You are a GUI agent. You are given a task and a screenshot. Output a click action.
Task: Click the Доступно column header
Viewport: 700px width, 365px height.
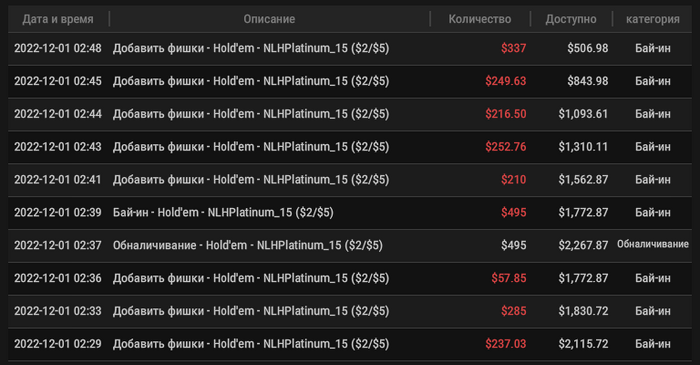coord(571,19)
